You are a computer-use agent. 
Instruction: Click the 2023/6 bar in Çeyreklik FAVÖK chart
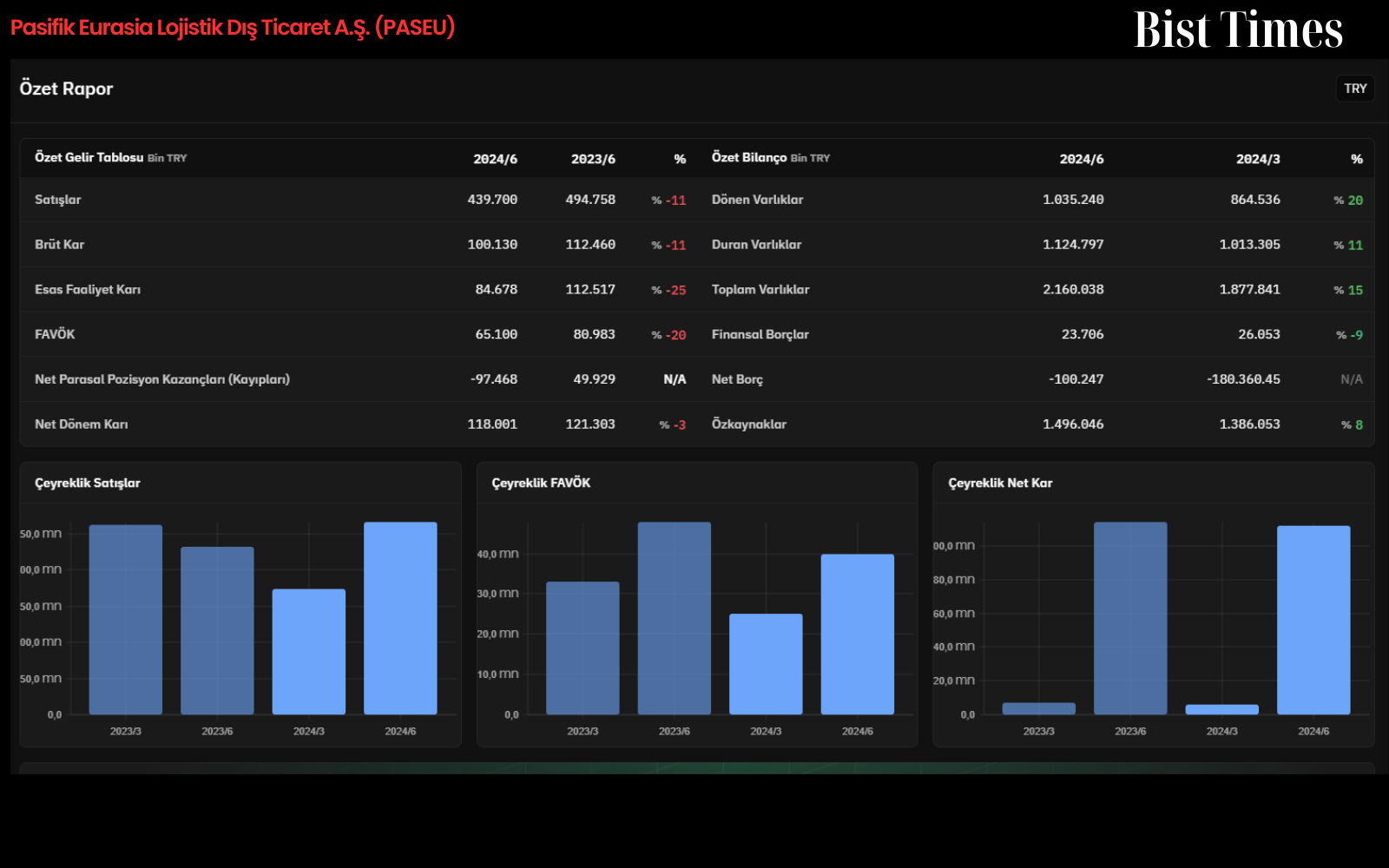point(675,618)
